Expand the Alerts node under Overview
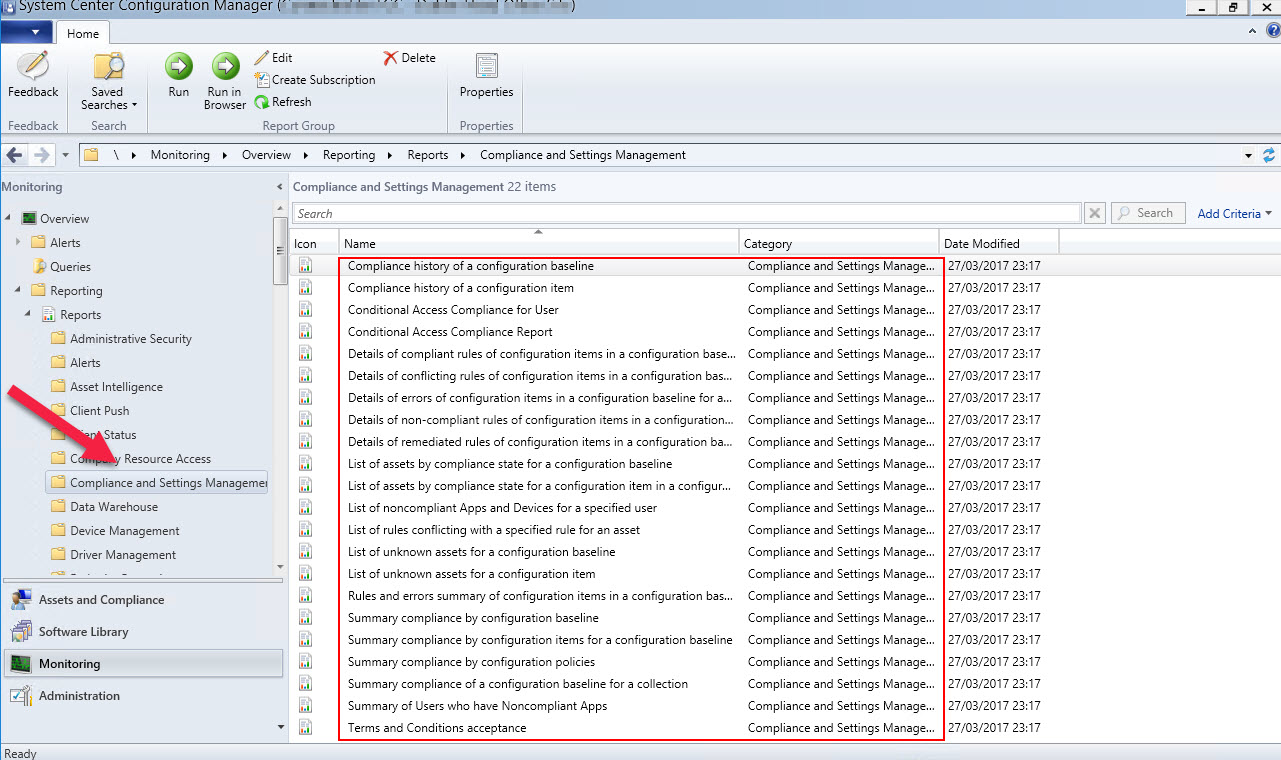 (x=18, y=242)
